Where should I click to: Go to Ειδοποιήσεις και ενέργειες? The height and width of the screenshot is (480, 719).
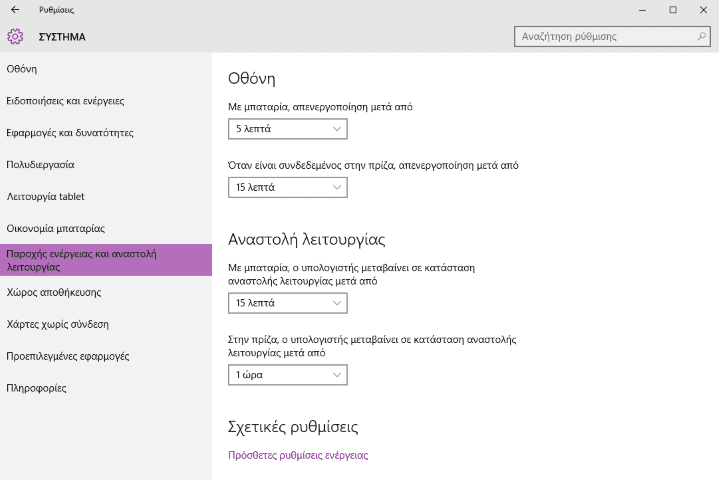coord(65,101)
